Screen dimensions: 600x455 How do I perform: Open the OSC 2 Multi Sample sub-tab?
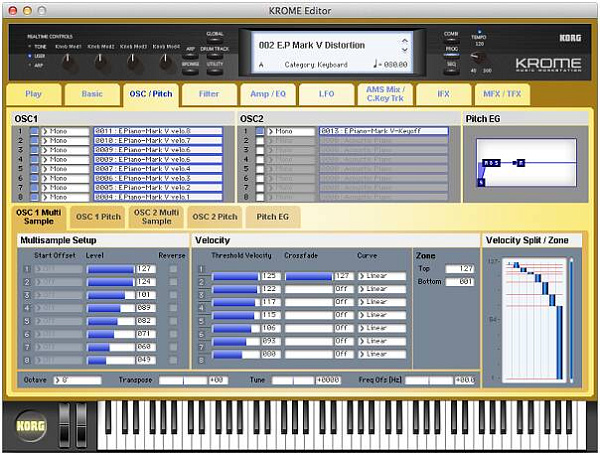(157, 217)
